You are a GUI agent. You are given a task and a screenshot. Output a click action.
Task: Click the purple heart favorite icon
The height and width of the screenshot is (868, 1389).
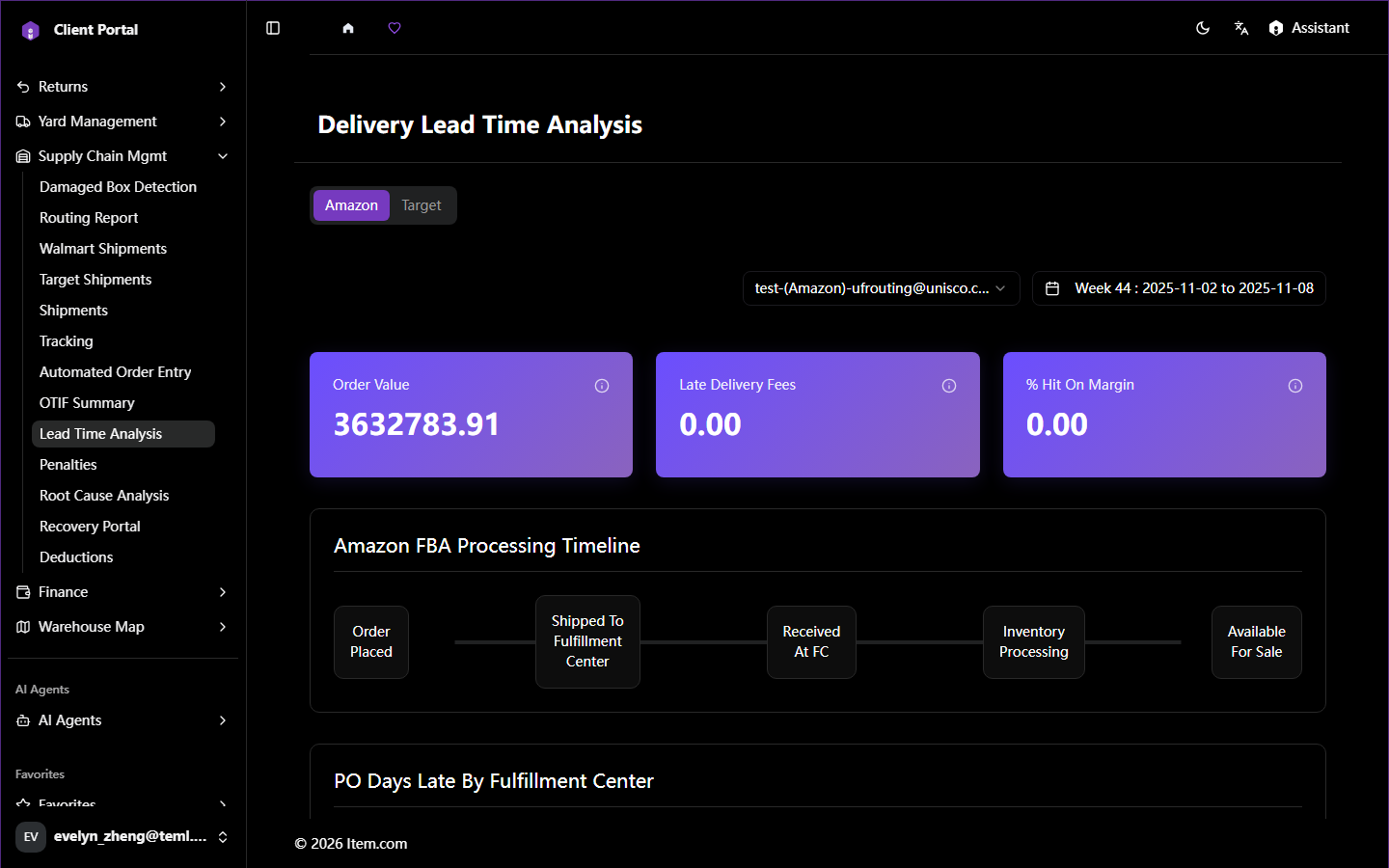click(x=395, y=28)
